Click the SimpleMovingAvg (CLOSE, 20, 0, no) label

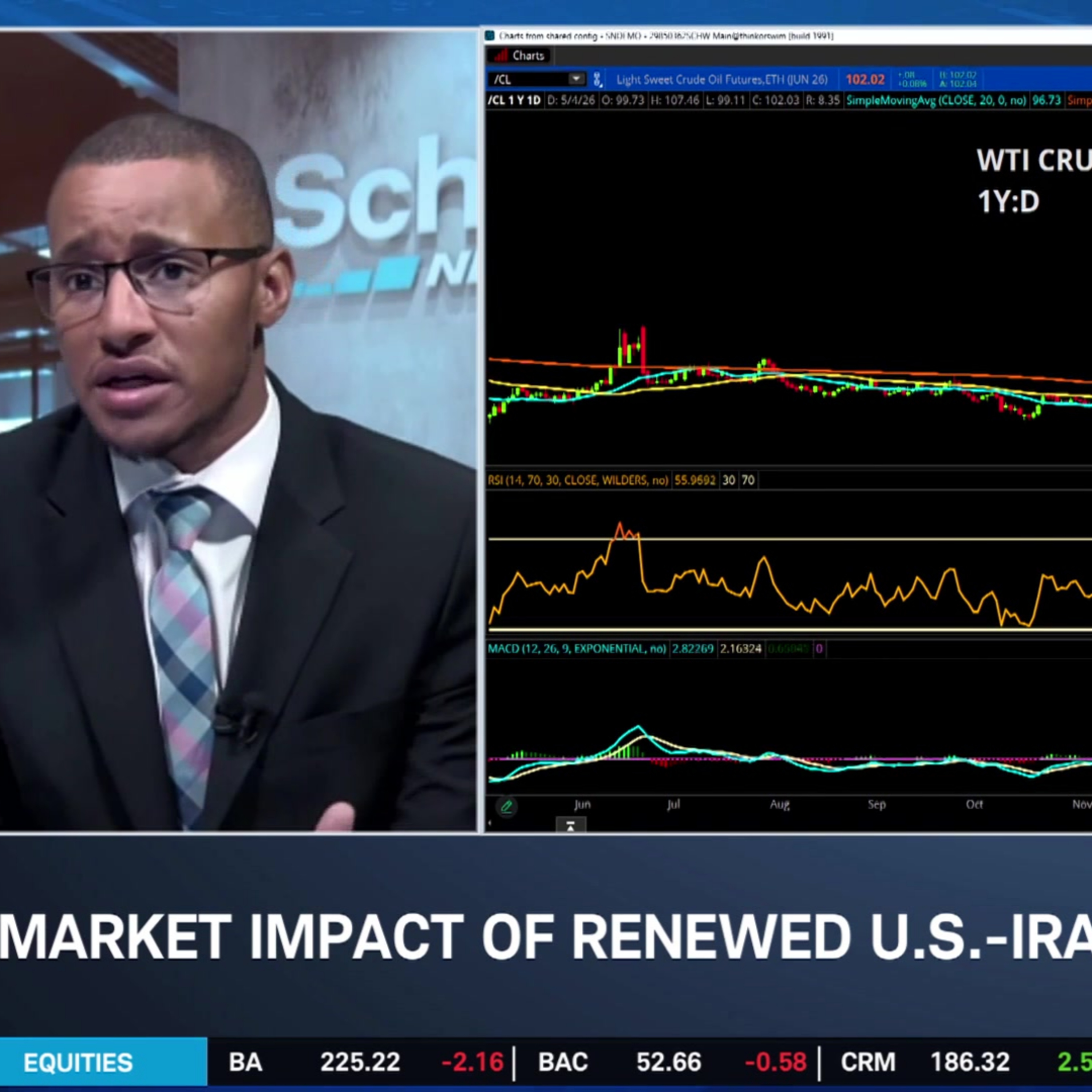click(936, 100)
